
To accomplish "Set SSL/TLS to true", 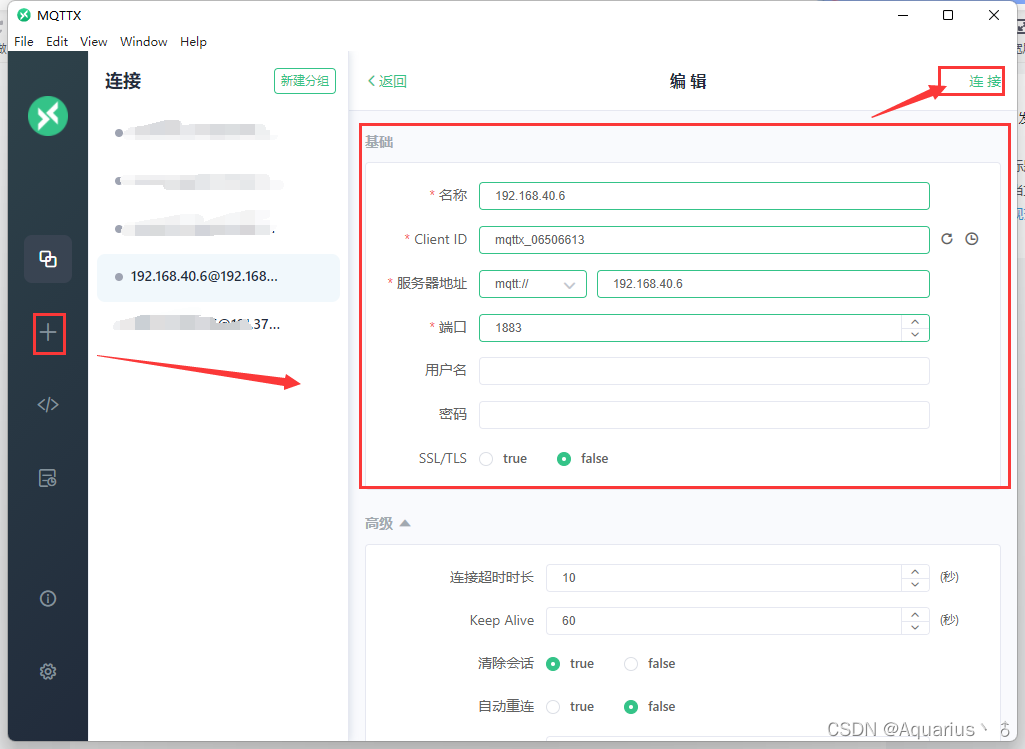I will (486, 459).
